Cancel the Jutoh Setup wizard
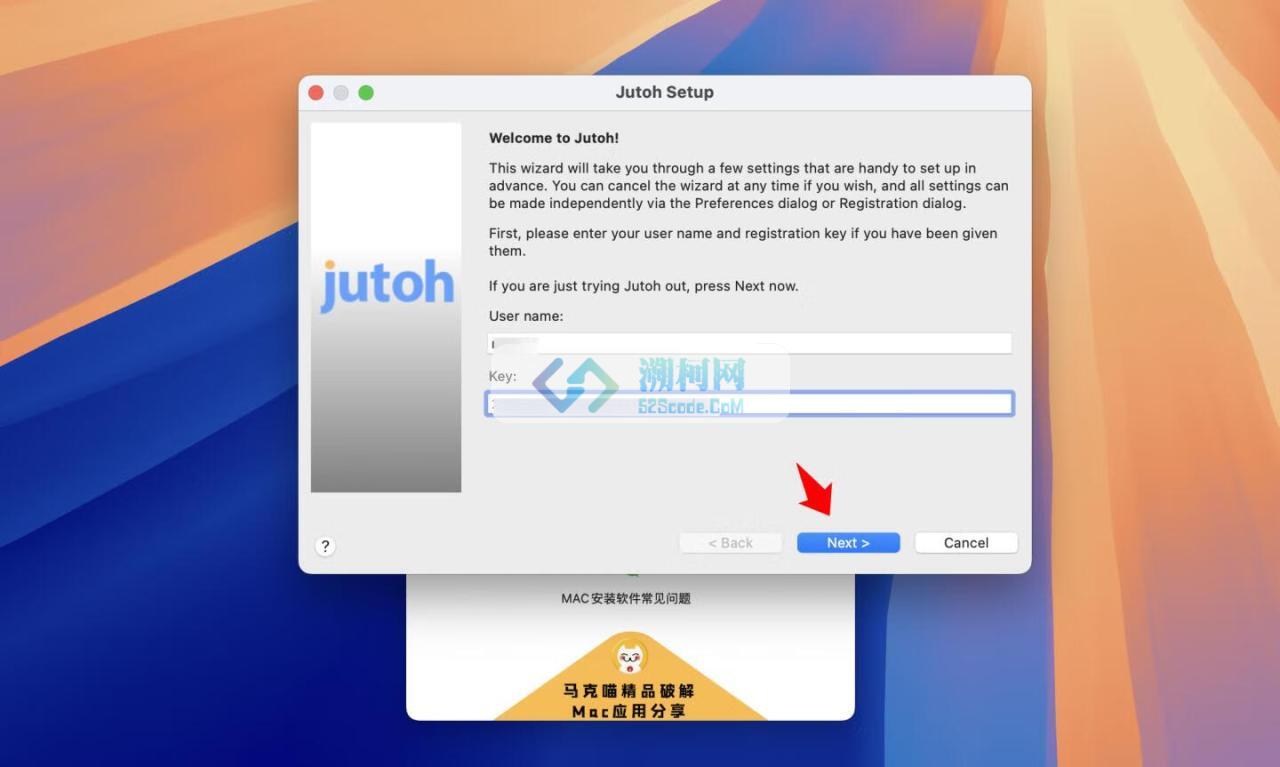Viewport: 1280px width, 767px height. [966, 543]
